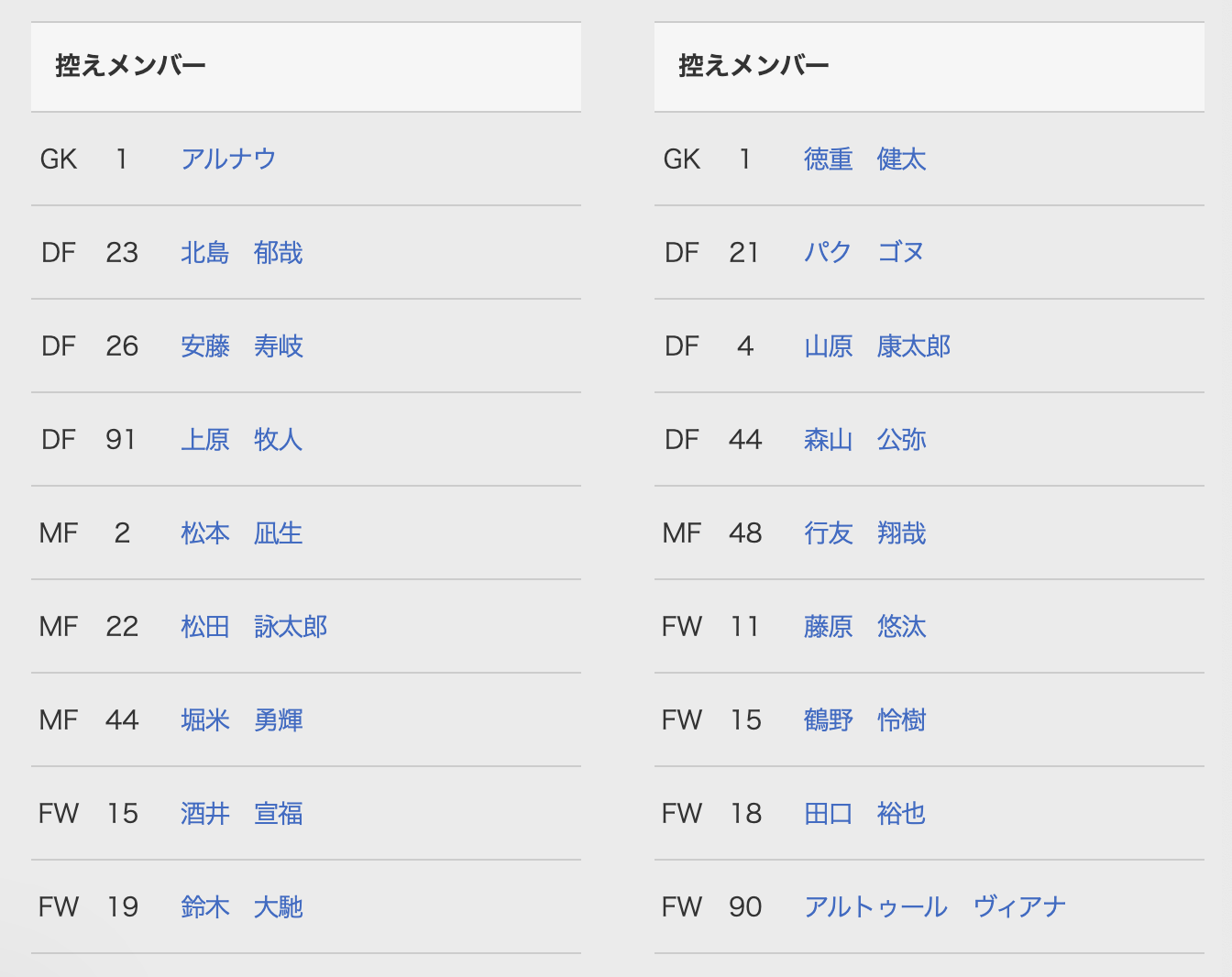Open player link アルナウ

coord(228,159)
